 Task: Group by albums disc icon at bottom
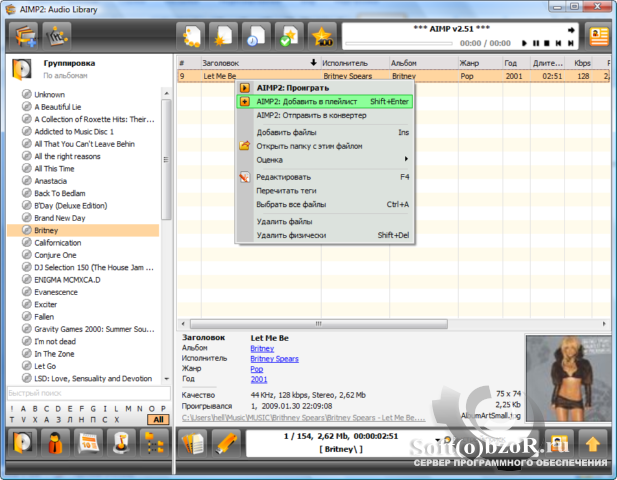(x=22, y=443)
